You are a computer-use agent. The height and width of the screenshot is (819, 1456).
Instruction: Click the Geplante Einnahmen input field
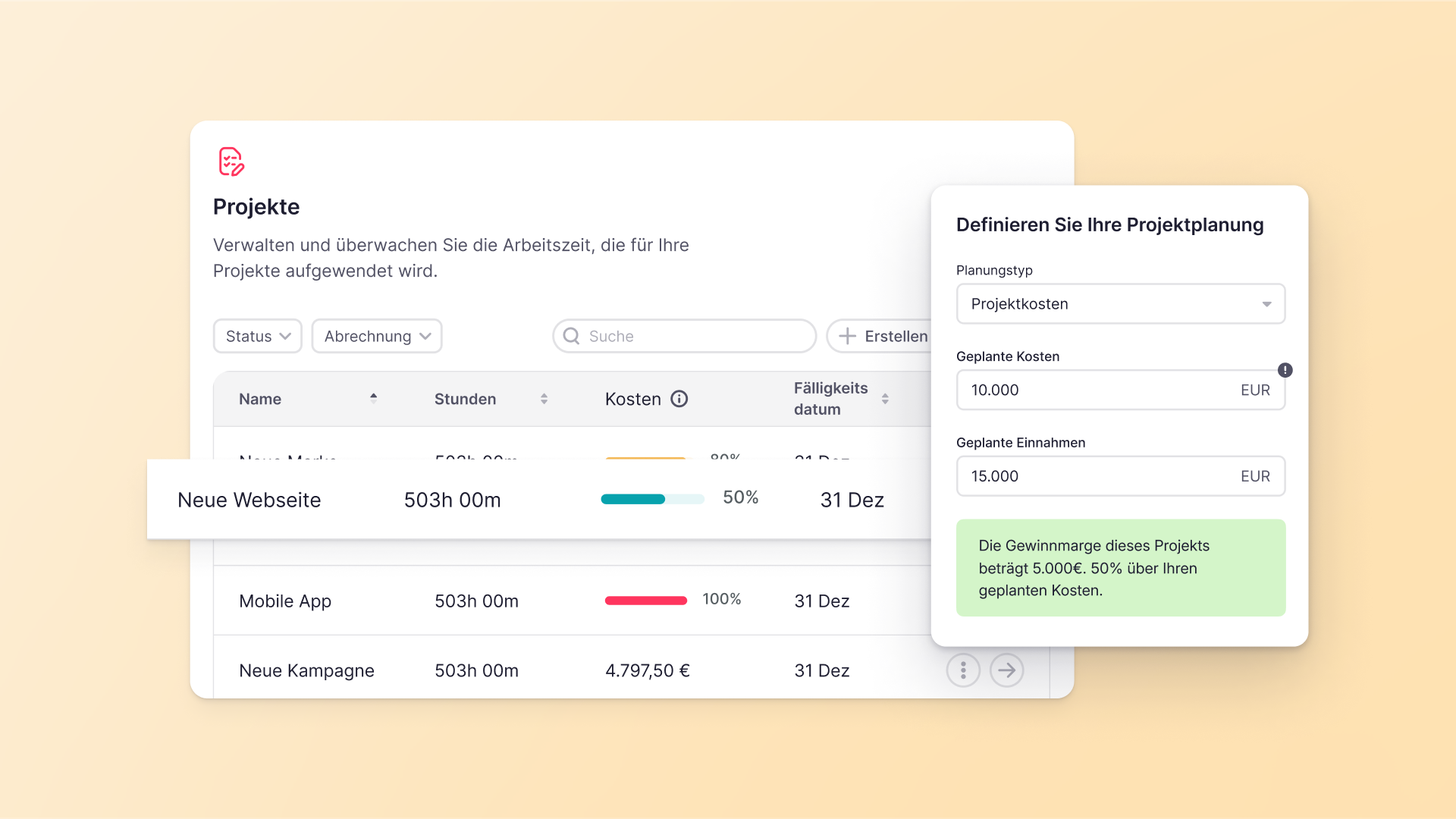click(x=1100, y=476)
